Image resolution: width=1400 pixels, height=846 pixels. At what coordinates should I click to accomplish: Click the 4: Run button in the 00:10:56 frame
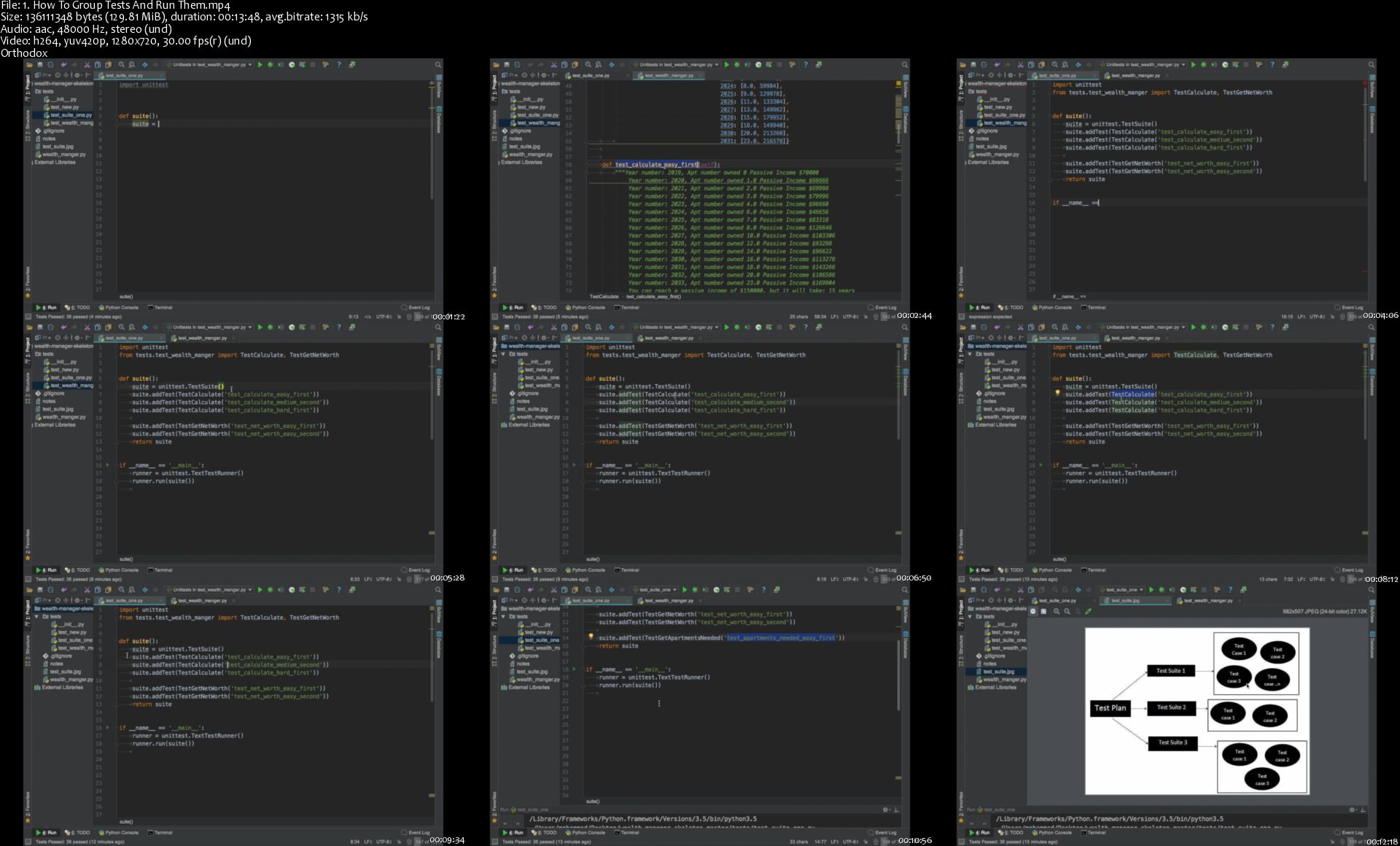tap(513, 833)
